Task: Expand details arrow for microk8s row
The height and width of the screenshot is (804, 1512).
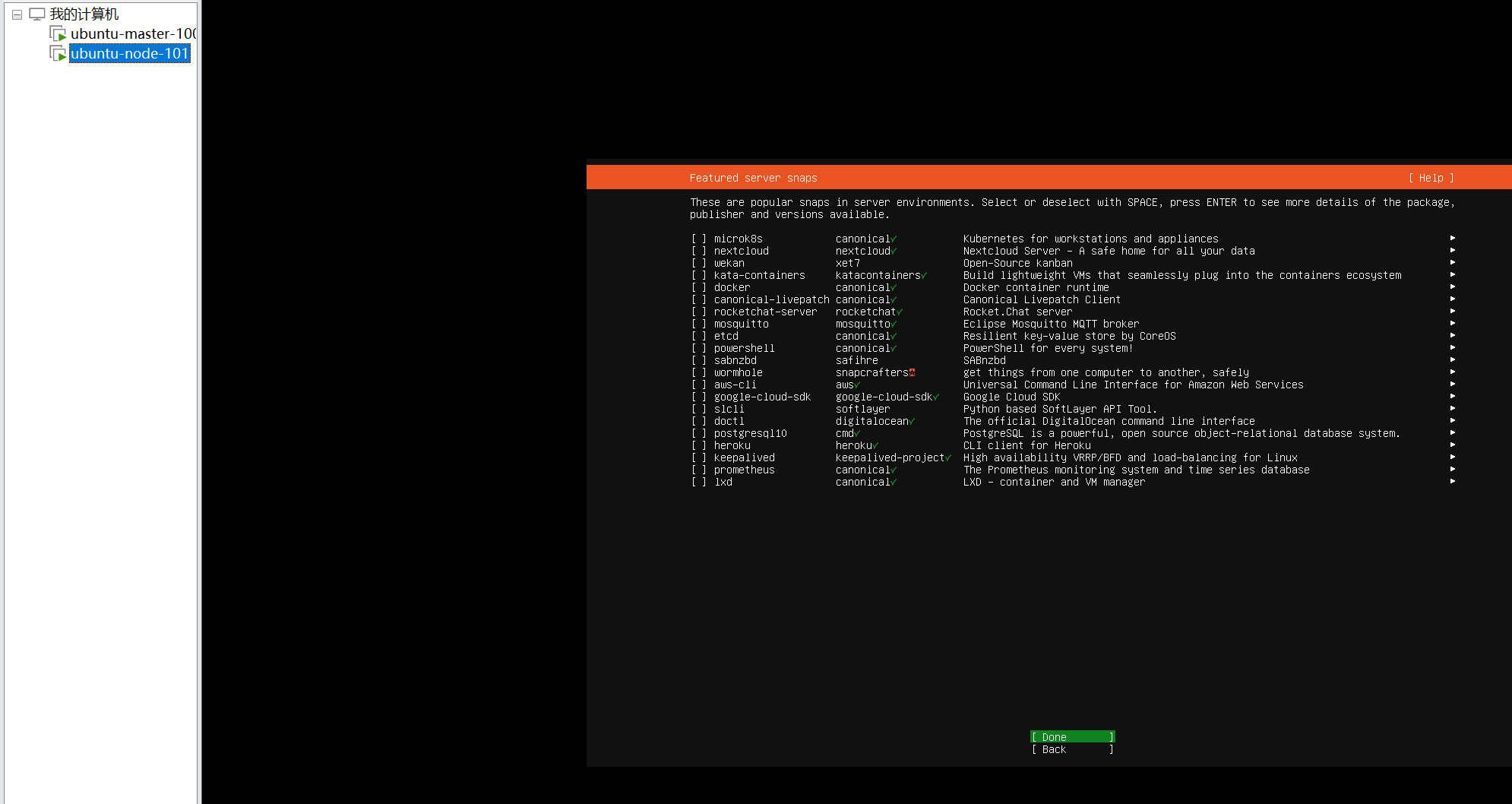Action: pyautogui.click(x=1453, y=238)
